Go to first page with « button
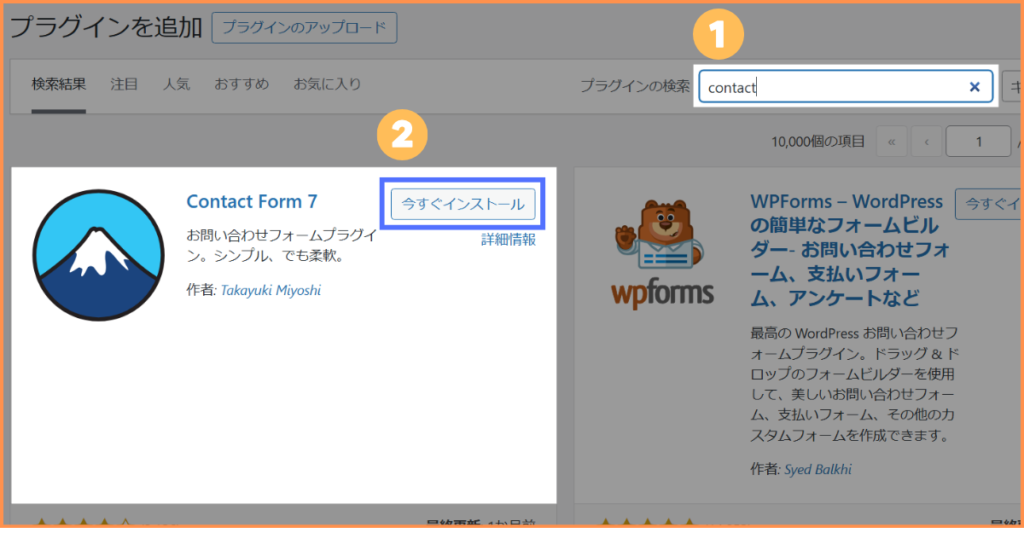Viewport: 1024px width, 533px height. (x=891, y=142)
